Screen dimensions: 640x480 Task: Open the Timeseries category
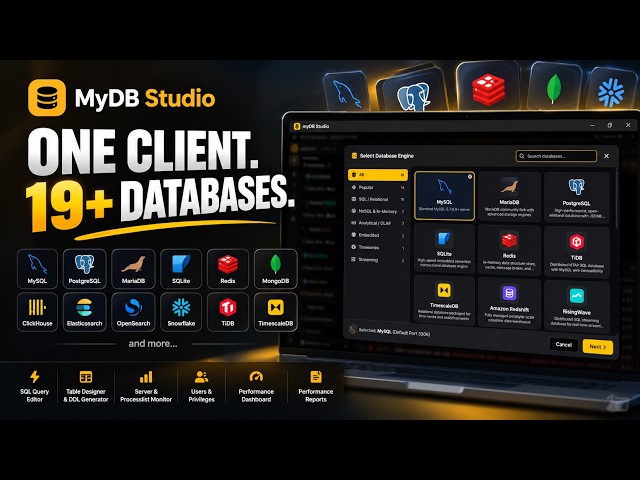[378, 247]
